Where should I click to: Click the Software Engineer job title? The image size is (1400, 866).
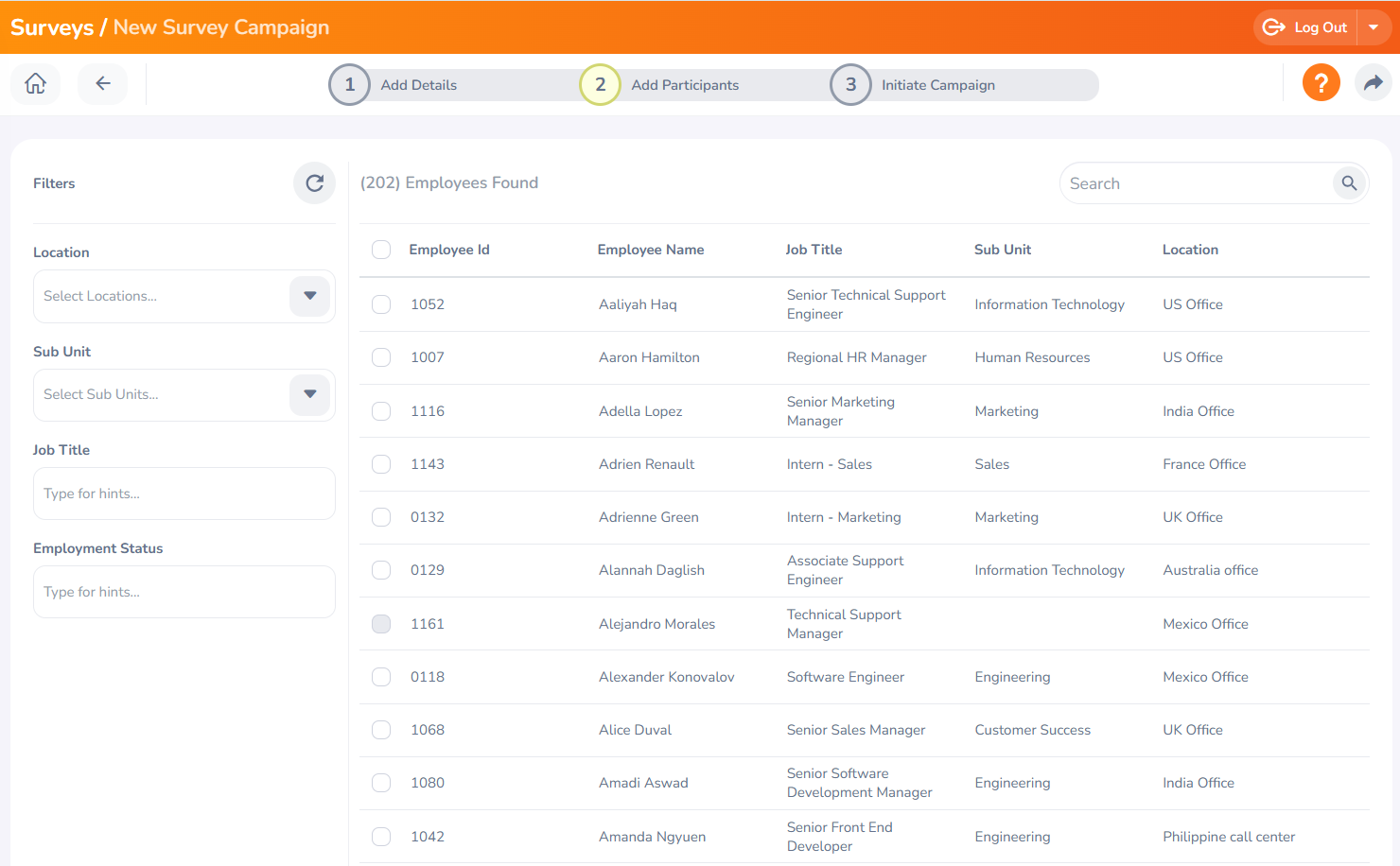(846, 677)
